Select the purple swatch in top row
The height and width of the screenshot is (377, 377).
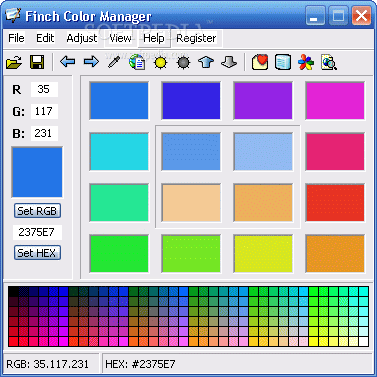click(263, 101)
